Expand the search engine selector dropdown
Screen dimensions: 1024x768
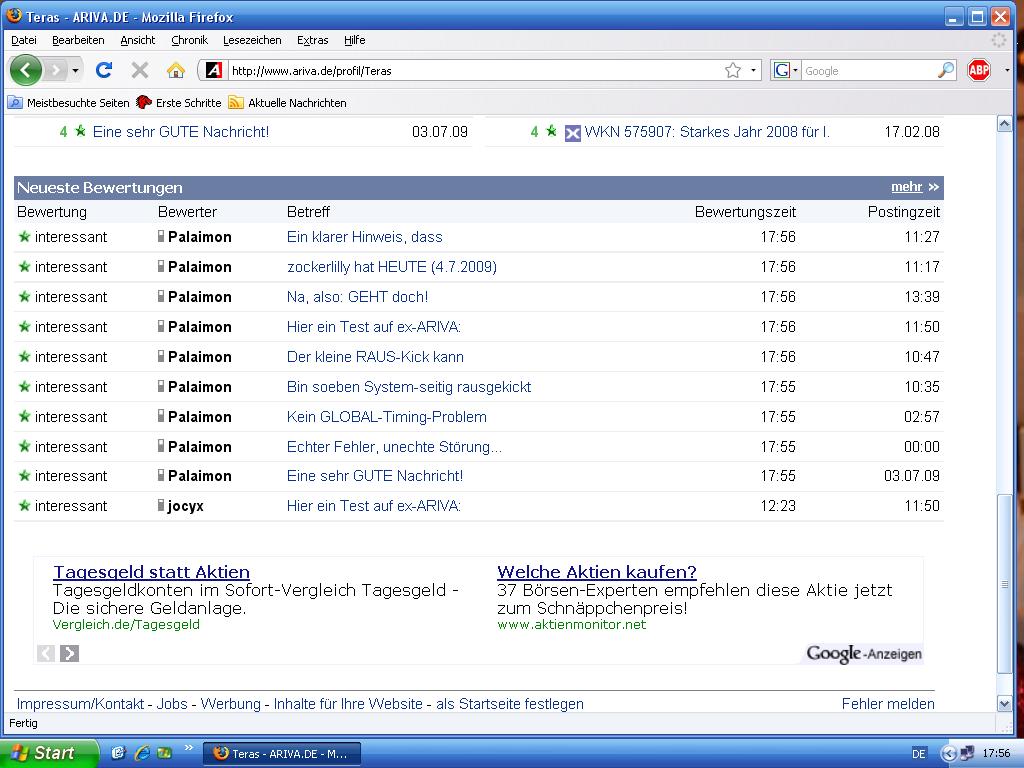pos(785,70)
